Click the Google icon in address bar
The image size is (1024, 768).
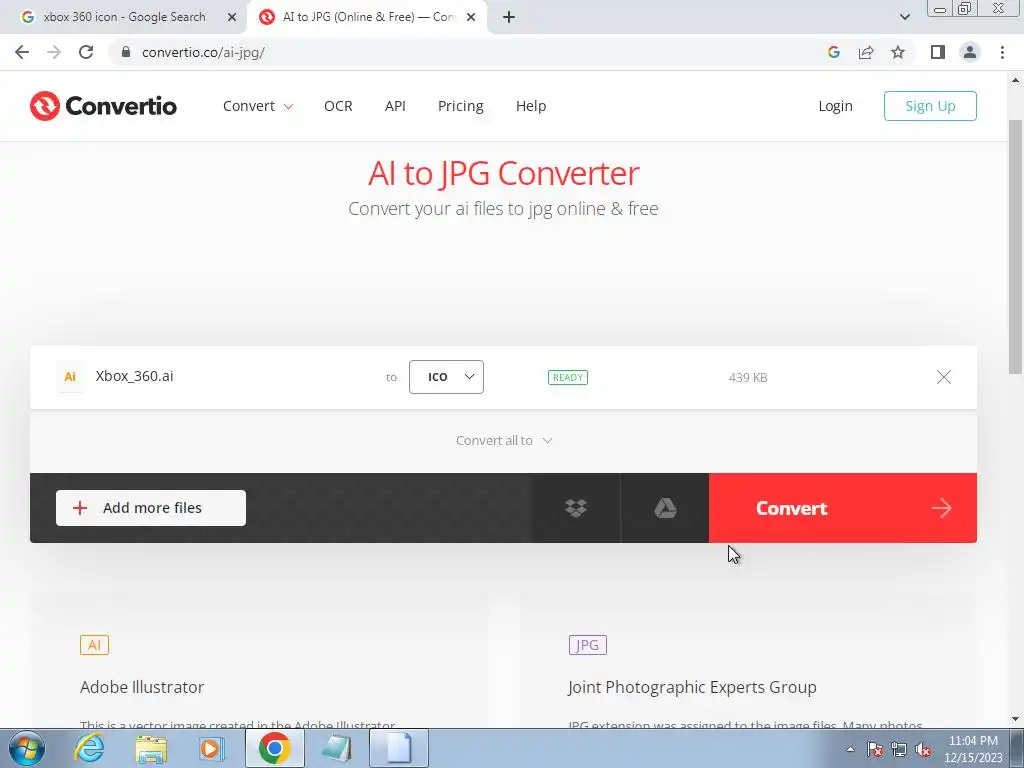[833, 52]
